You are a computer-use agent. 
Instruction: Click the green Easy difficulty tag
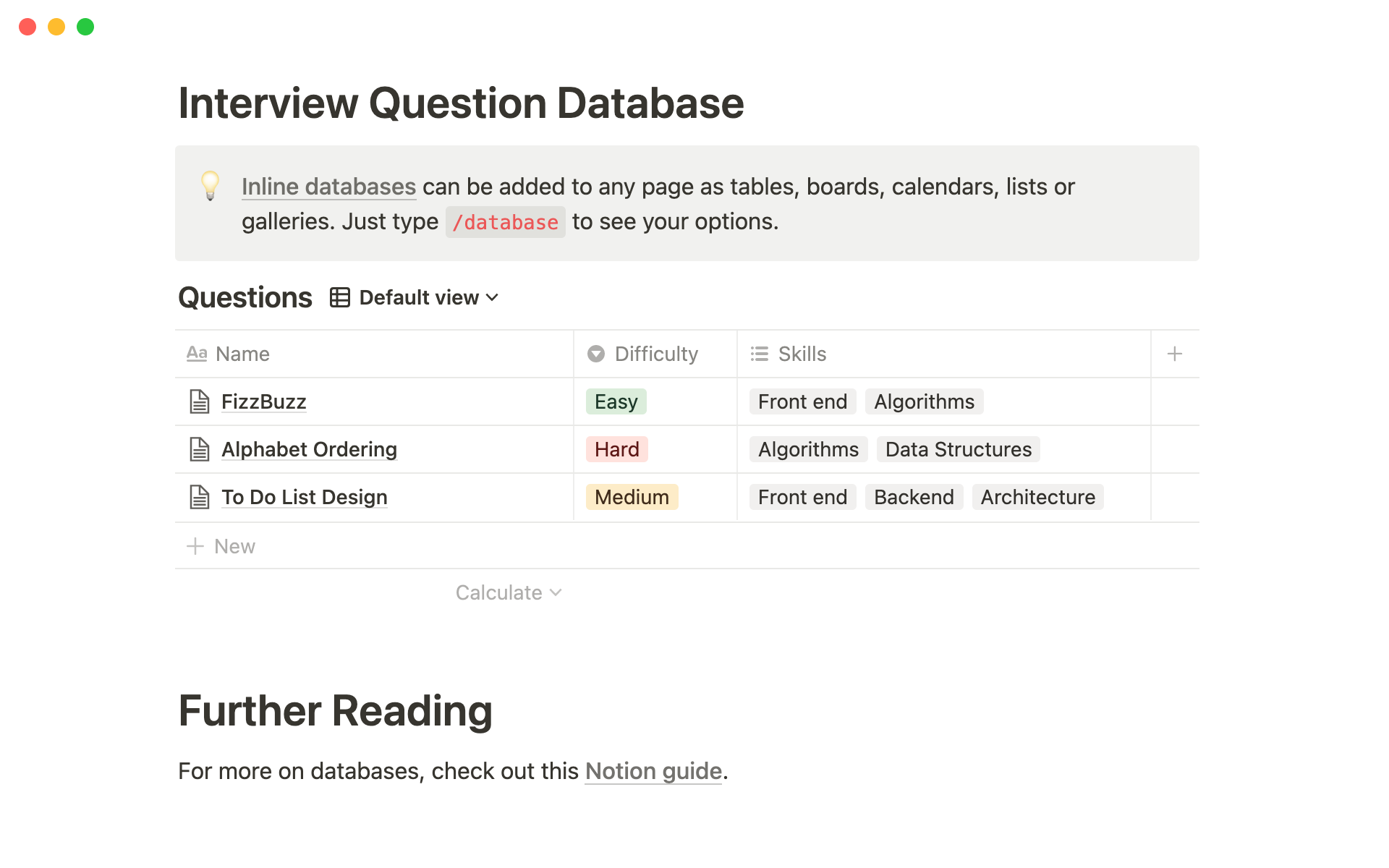click(616, 401)
